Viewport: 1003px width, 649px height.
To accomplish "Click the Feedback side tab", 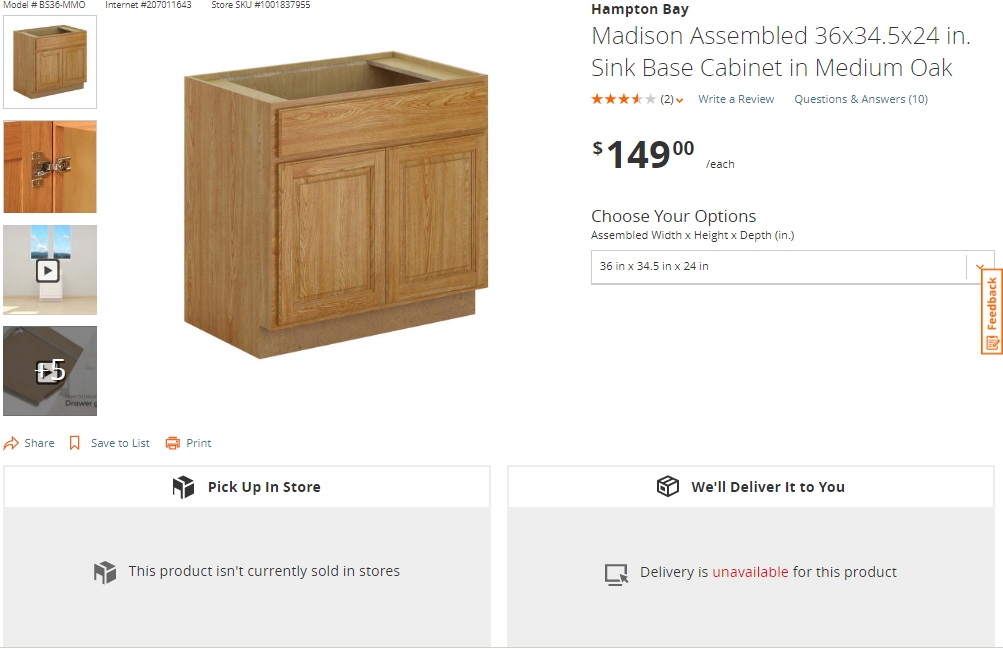I will point(992,311).
